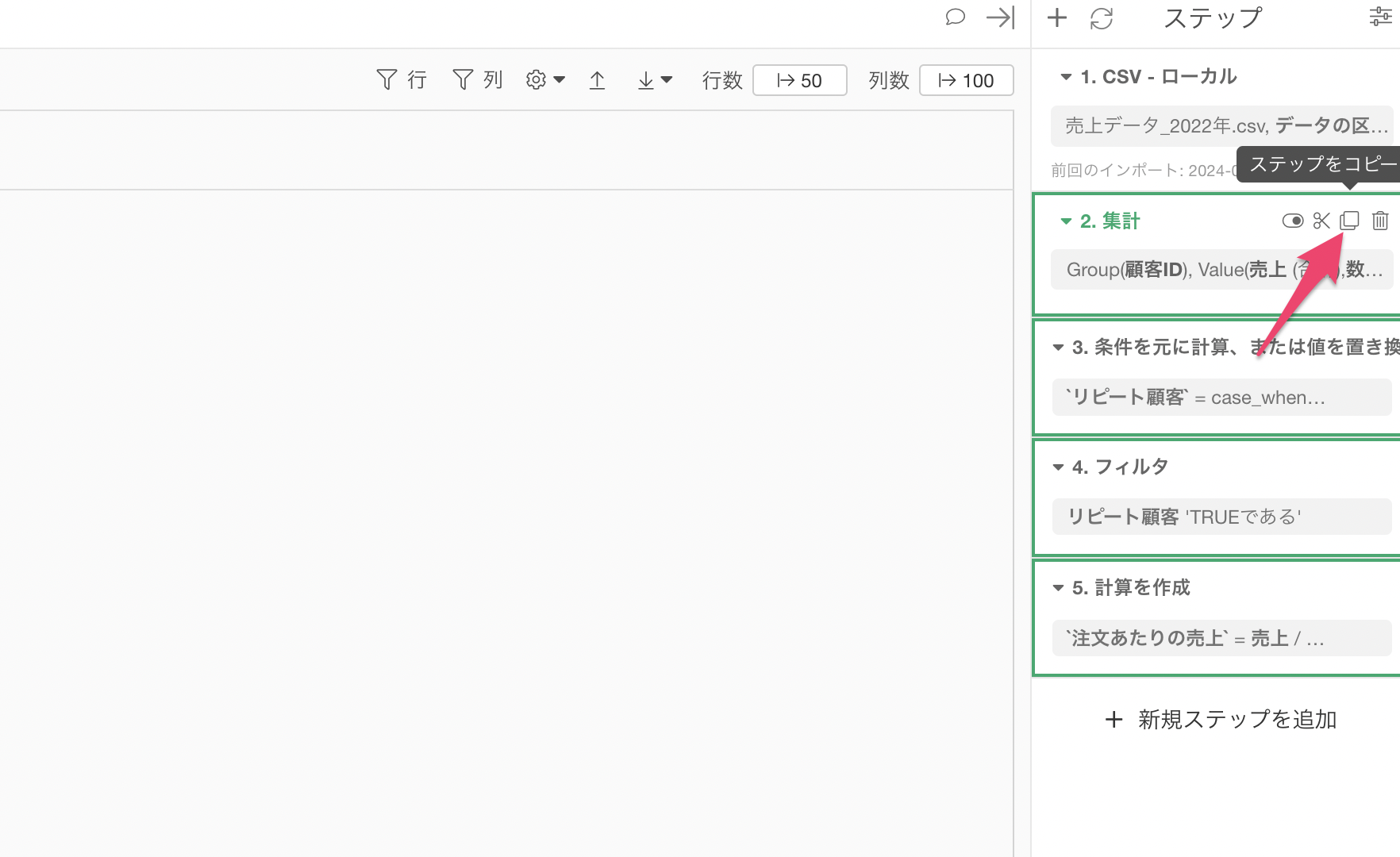Viewport: 1400px width, 857px height.
Task: Click the ステップ panel heading
Action: point(1213,18)
